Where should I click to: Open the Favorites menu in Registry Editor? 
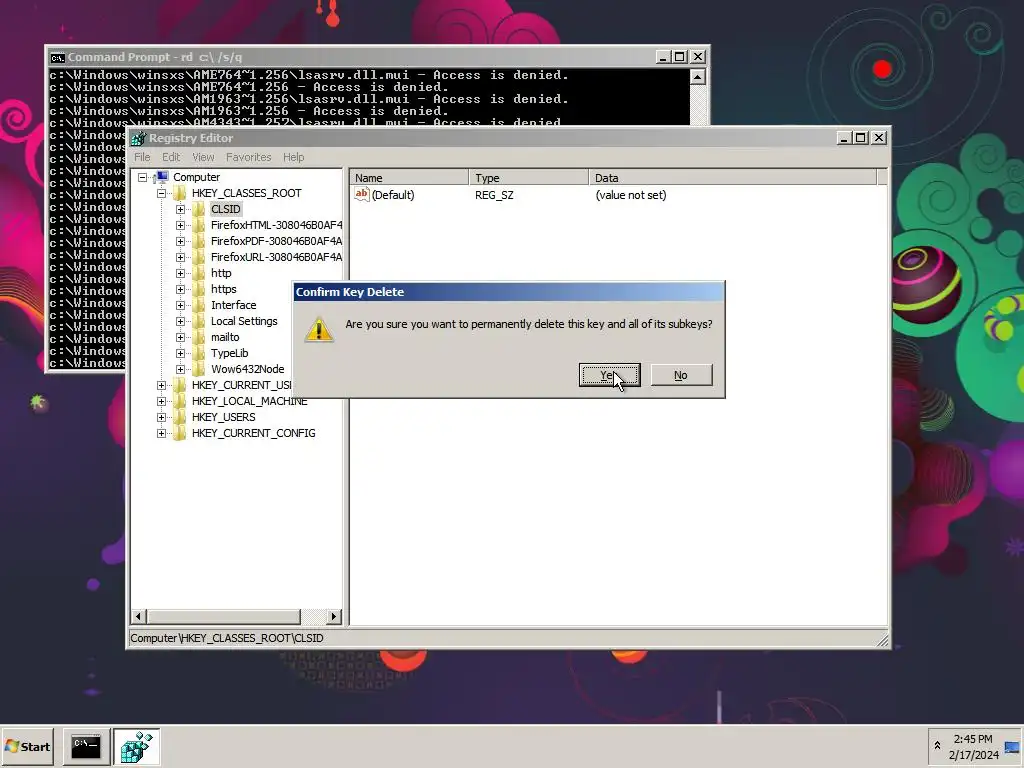click(x=248, y=157)
